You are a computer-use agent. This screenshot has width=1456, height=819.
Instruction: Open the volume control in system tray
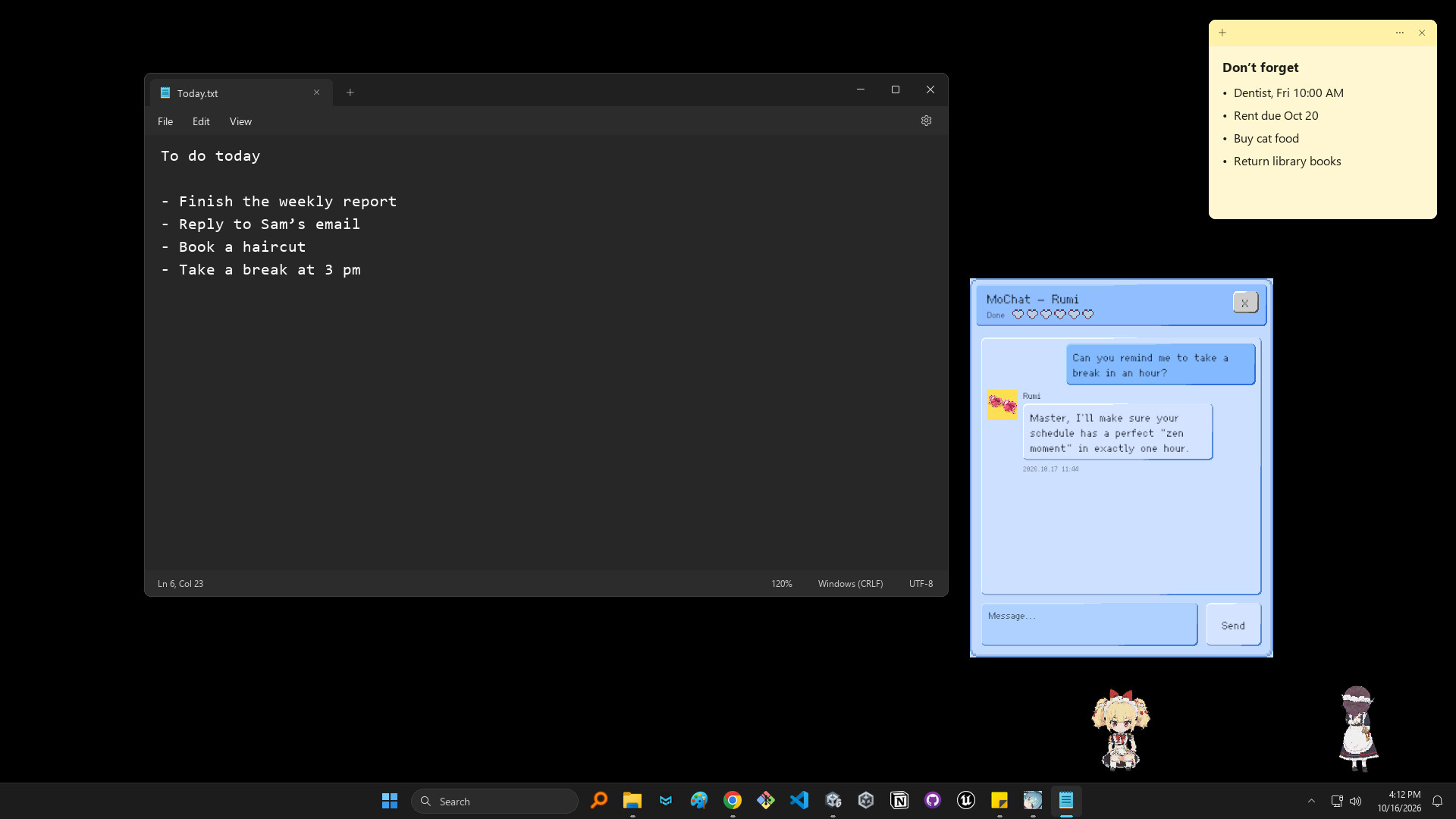[1356, 801]
